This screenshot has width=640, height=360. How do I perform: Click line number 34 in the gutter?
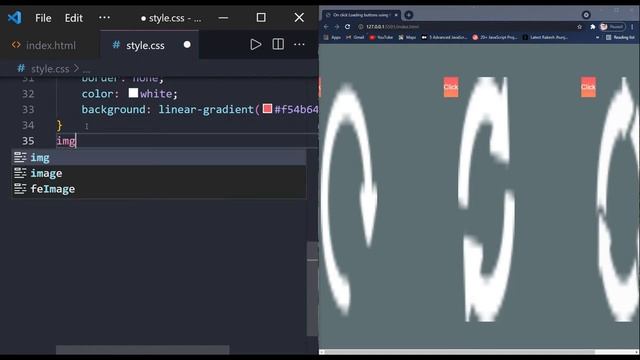28,125
